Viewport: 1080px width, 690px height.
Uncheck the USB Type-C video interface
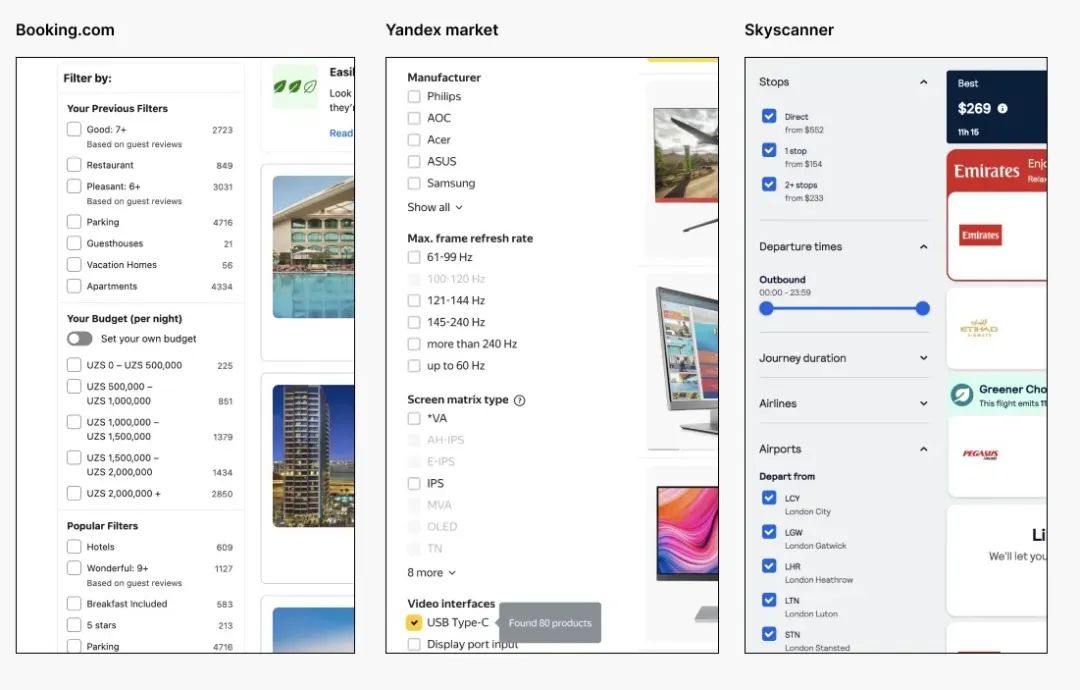pyautogui.click(x=414, y=623)
